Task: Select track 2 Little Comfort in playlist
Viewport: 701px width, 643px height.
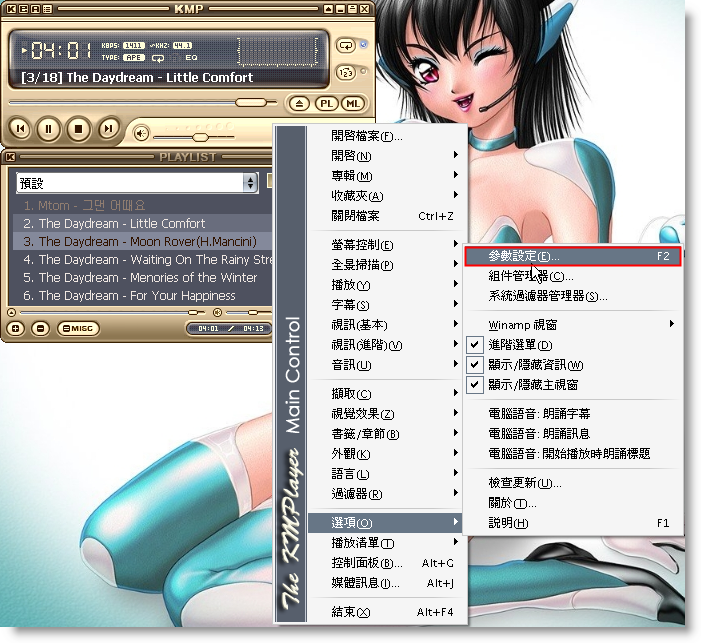Action: [140, 224]
